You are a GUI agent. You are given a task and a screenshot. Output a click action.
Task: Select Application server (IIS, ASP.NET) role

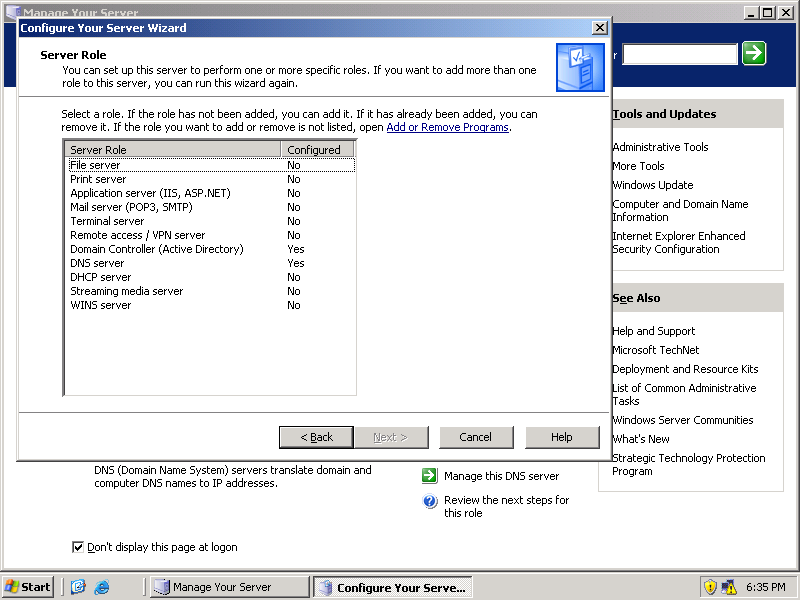[211, 193]
